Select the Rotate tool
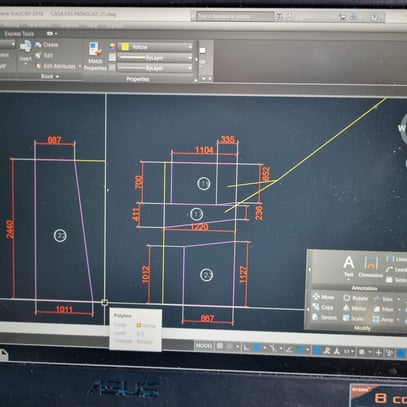 click(x=356, y=298)
